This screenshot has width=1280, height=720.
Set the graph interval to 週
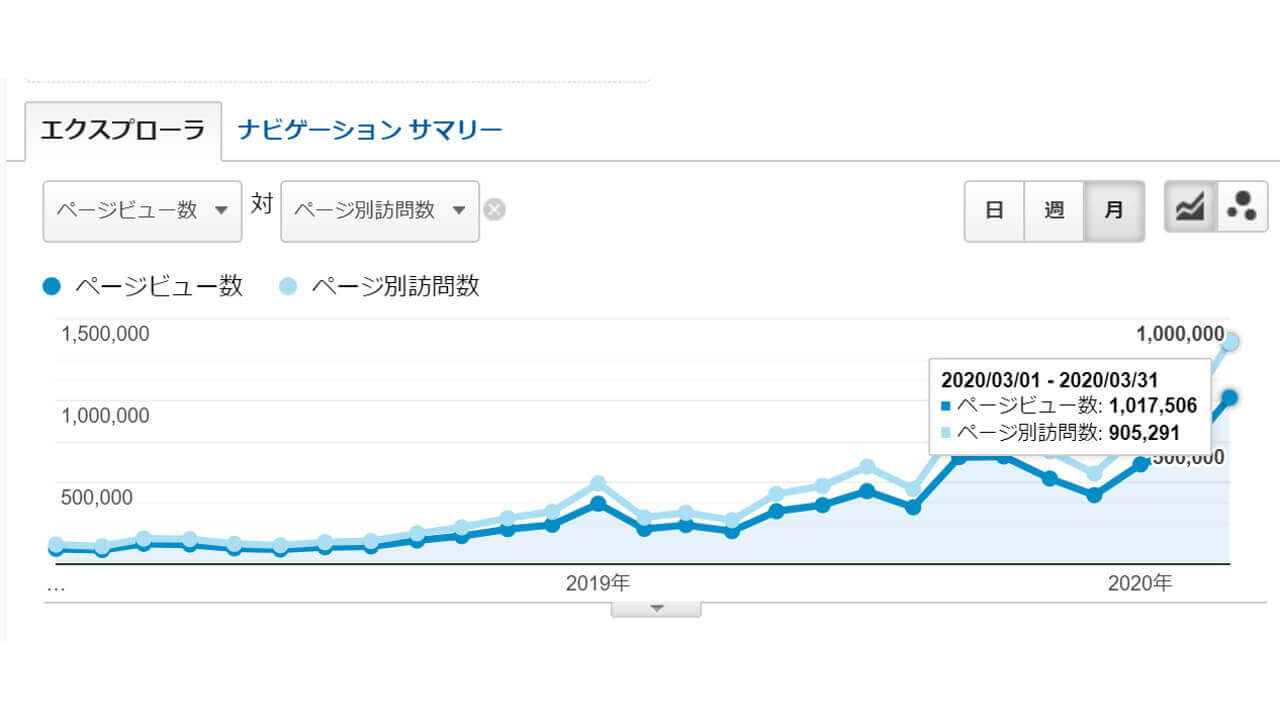(1054, 211)
